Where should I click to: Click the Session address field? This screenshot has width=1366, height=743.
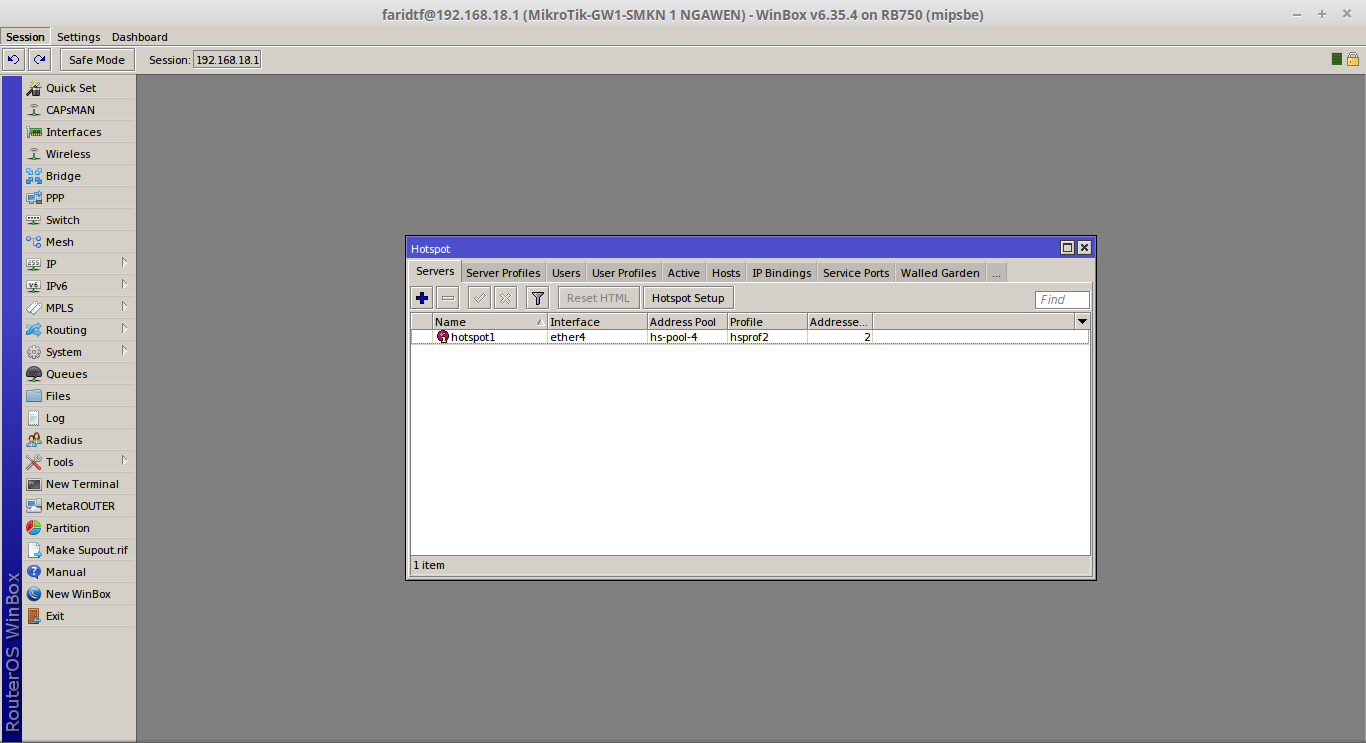point(227,60)
